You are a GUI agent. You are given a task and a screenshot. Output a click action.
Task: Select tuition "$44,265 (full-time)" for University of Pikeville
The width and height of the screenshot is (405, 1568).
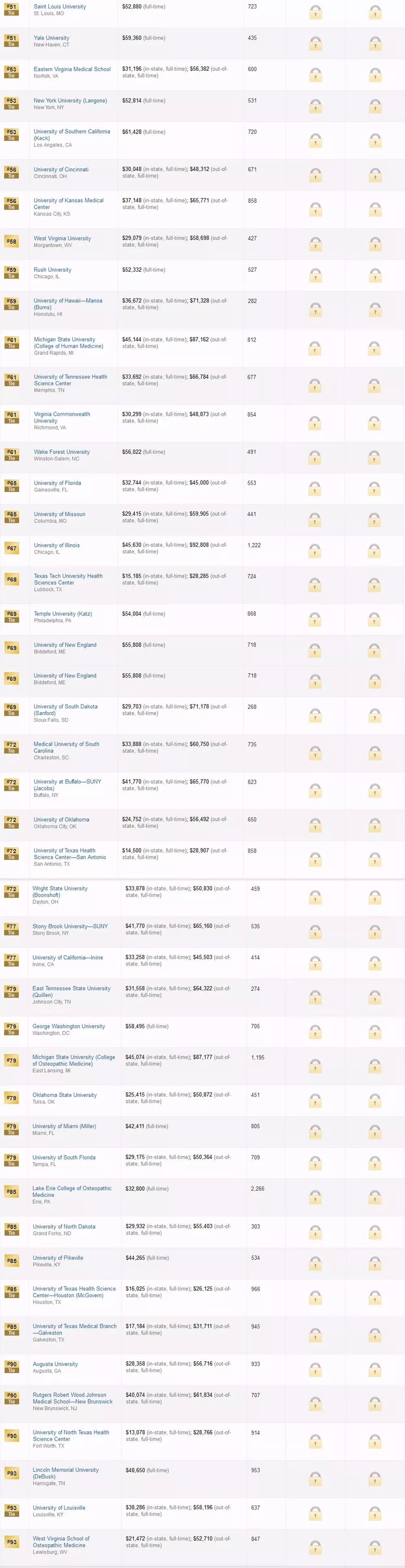pos(147,1258)
